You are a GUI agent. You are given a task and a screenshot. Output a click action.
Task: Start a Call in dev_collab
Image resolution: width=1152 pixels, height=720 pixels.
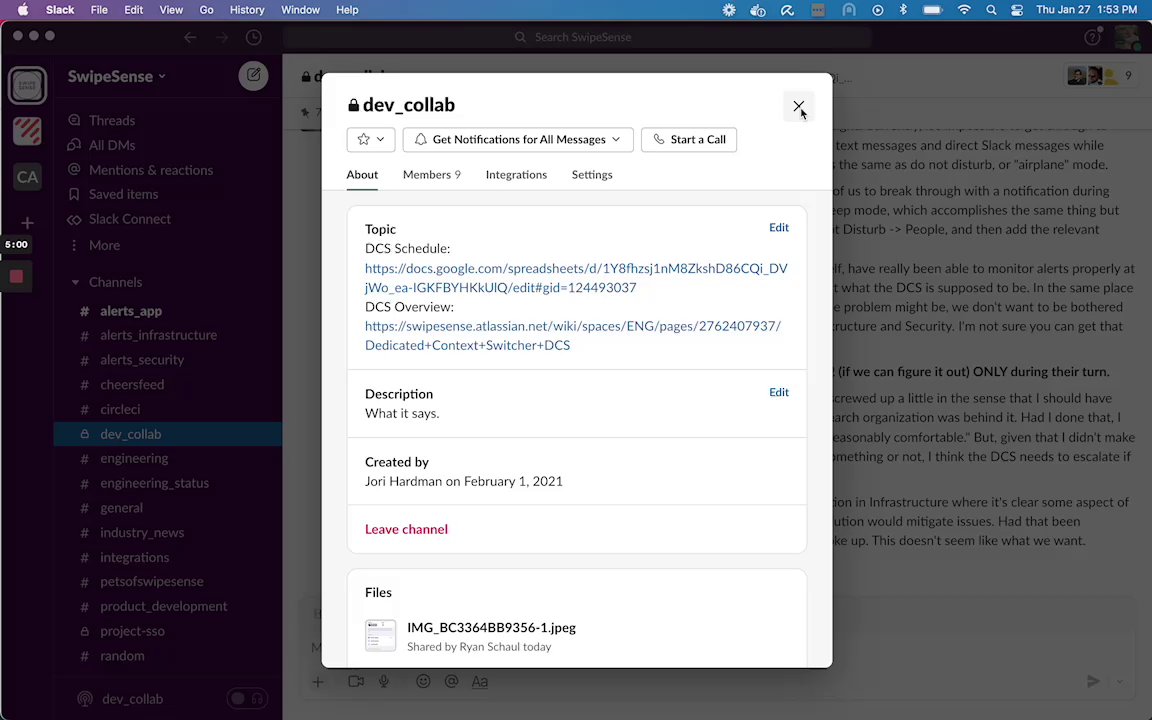688,140
